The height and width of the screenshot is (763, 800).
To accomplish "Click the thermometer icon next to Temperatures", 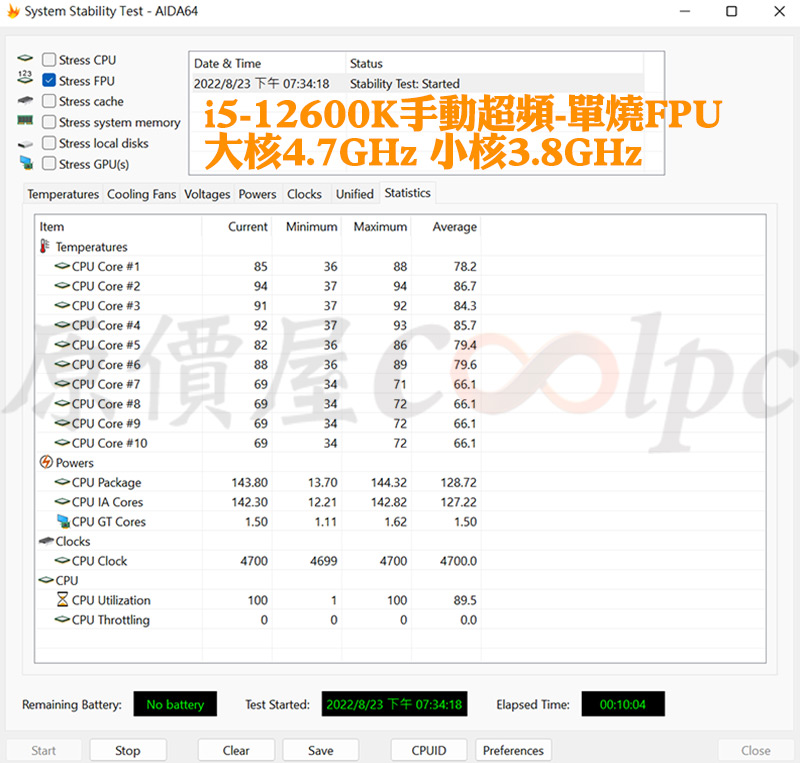I will point(45,247).
